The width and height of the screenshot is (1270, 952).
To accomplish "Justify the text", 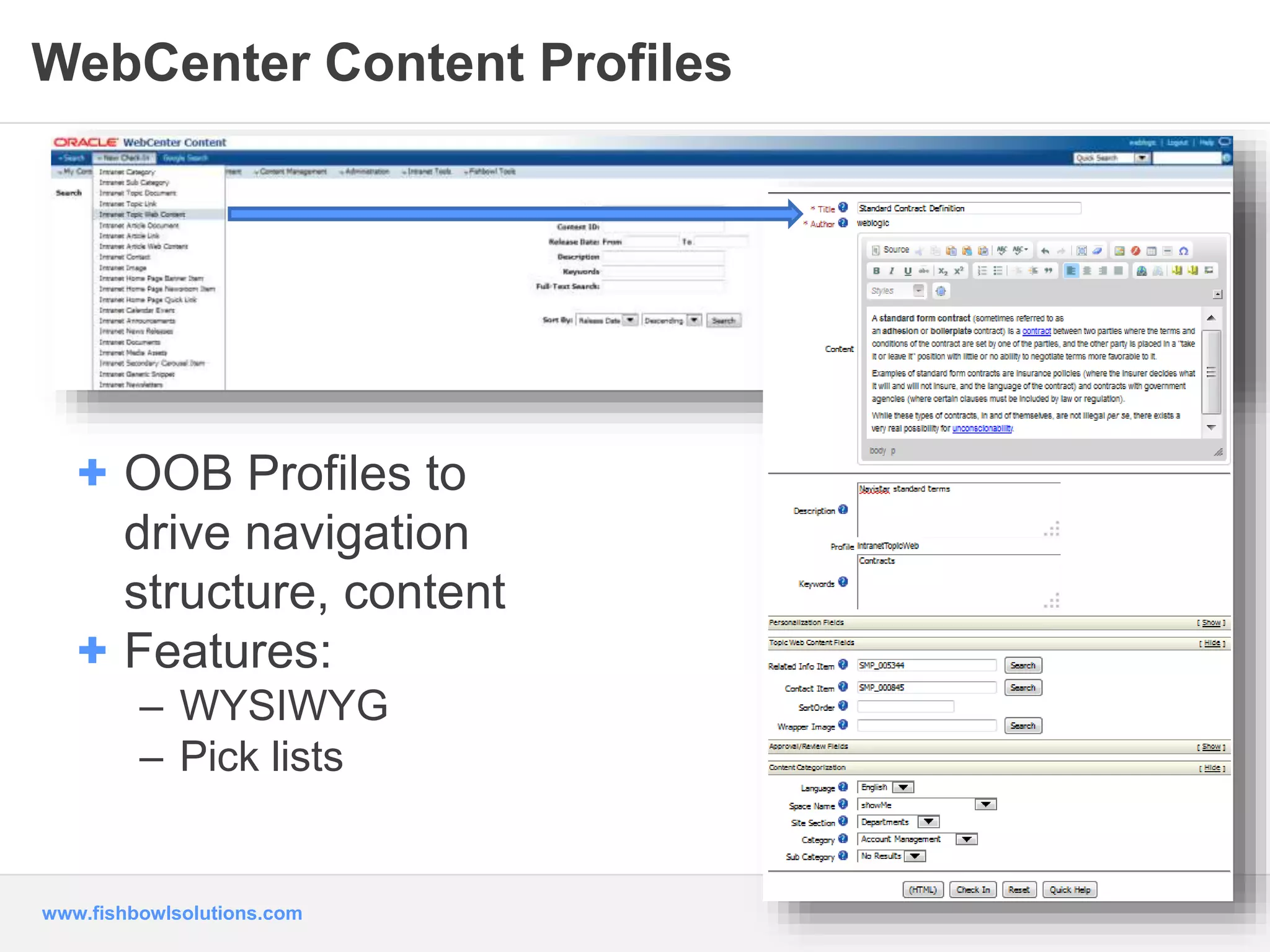I will [x=1118, y=271].
